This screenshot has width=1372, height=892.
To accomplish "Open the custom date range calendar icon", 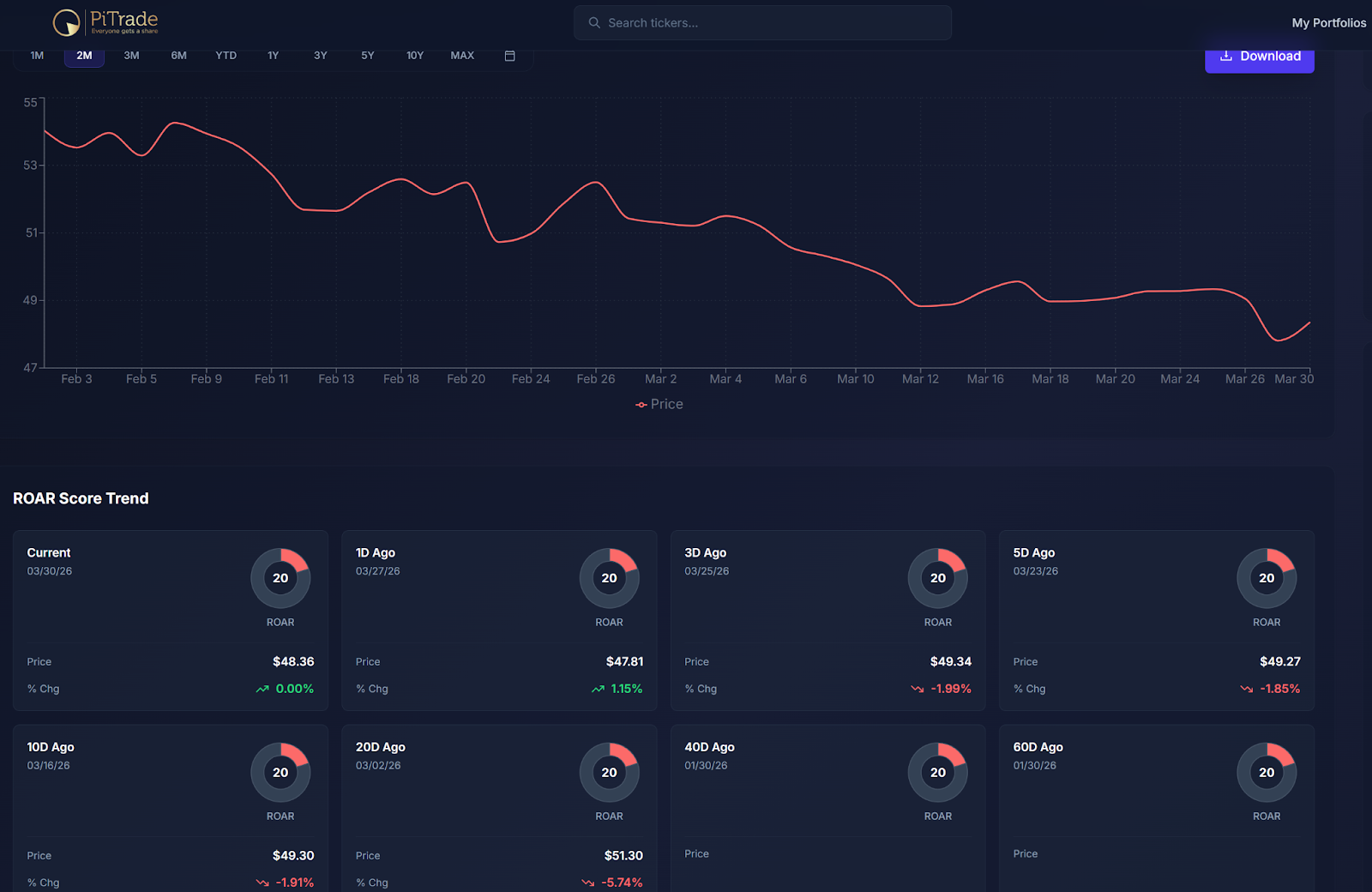I will pos(509,56).
